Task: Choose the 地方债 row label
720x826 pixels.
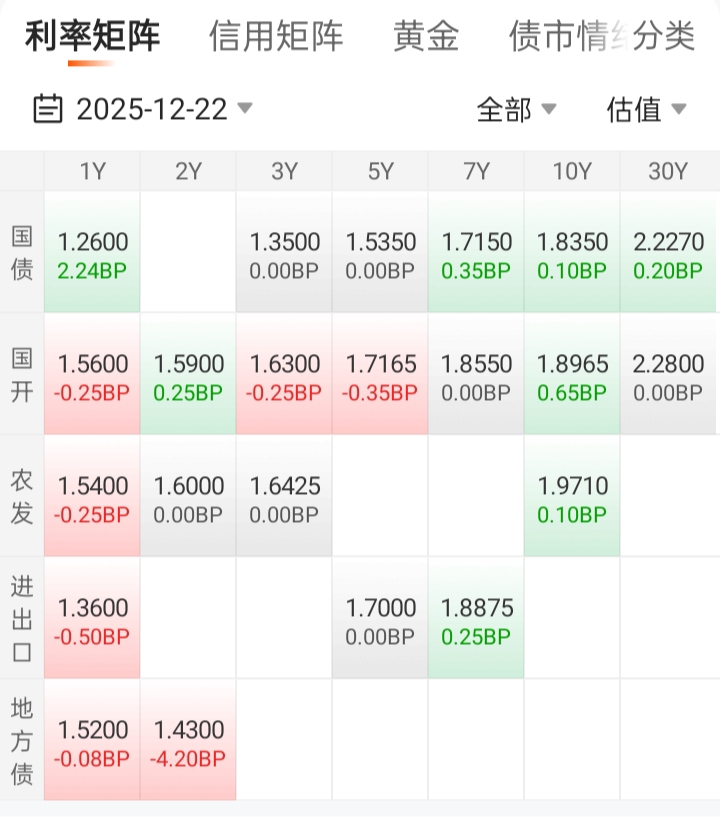Action: click(x=22, y=740)
